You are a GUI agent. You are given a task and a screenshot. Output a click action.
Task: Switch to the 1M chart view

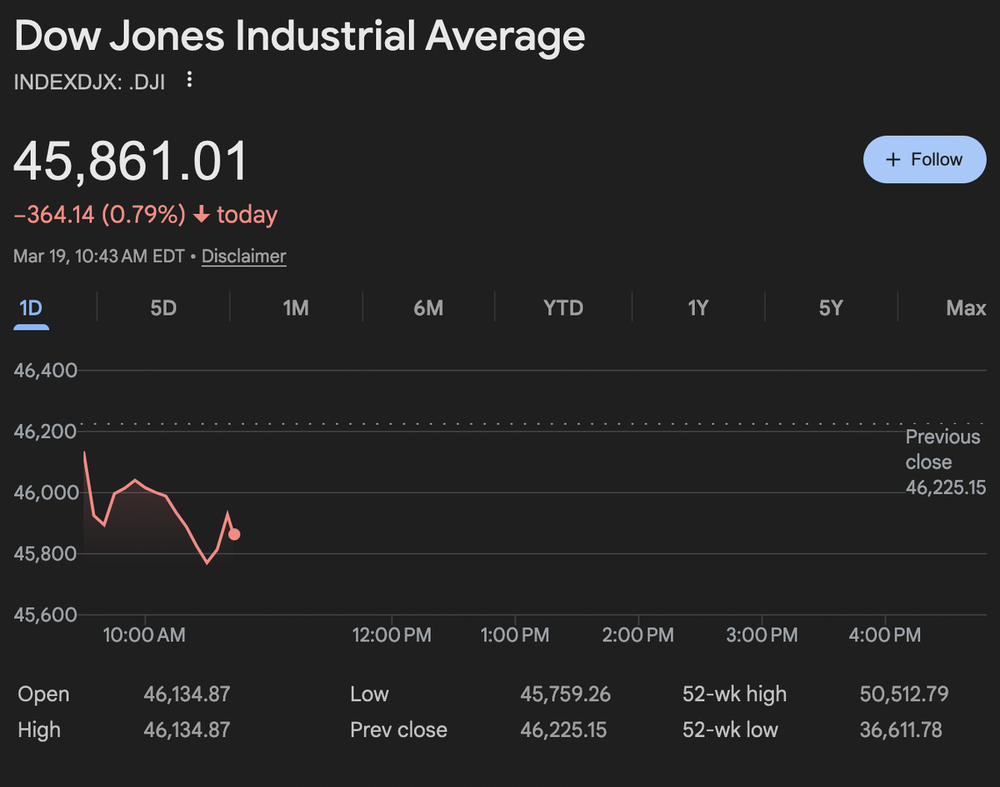point(296,308)
